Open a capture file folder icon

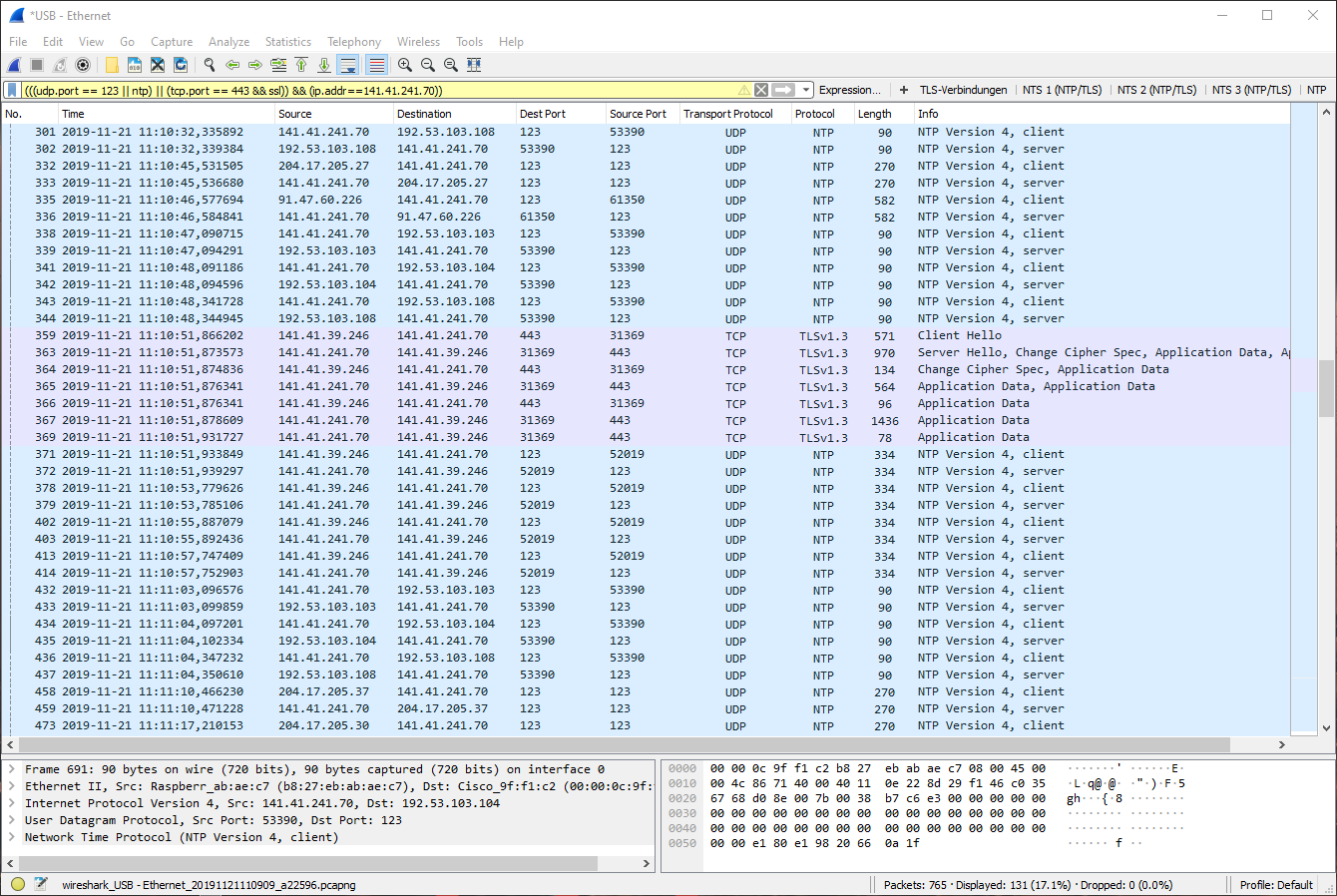point(112,65)
